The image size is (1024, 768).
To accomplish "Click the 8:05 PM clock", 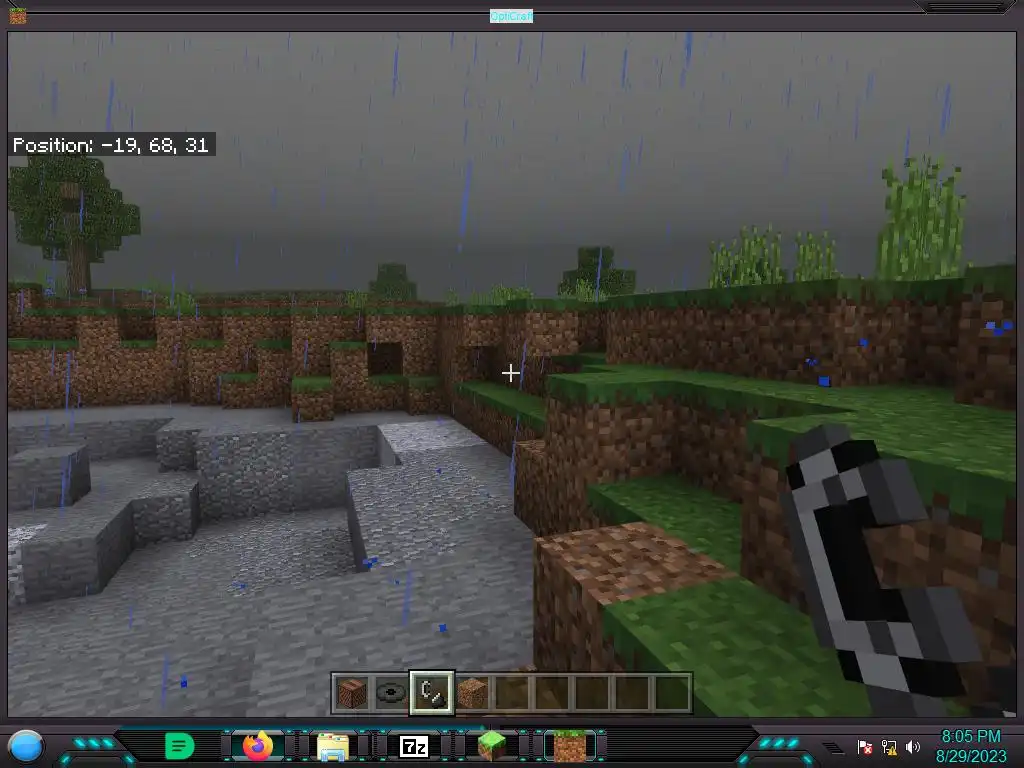I will pyautogui.click(x=970, y=737).
